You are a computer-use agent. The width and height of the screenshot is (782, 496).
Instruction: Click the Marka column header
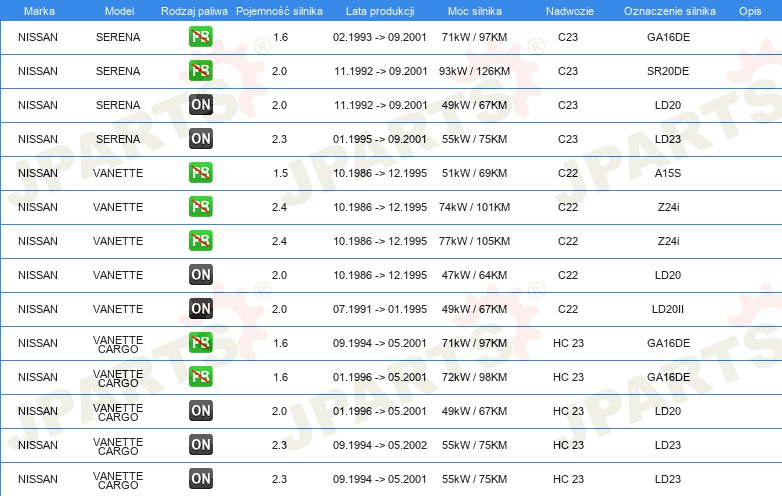point(39,11)
